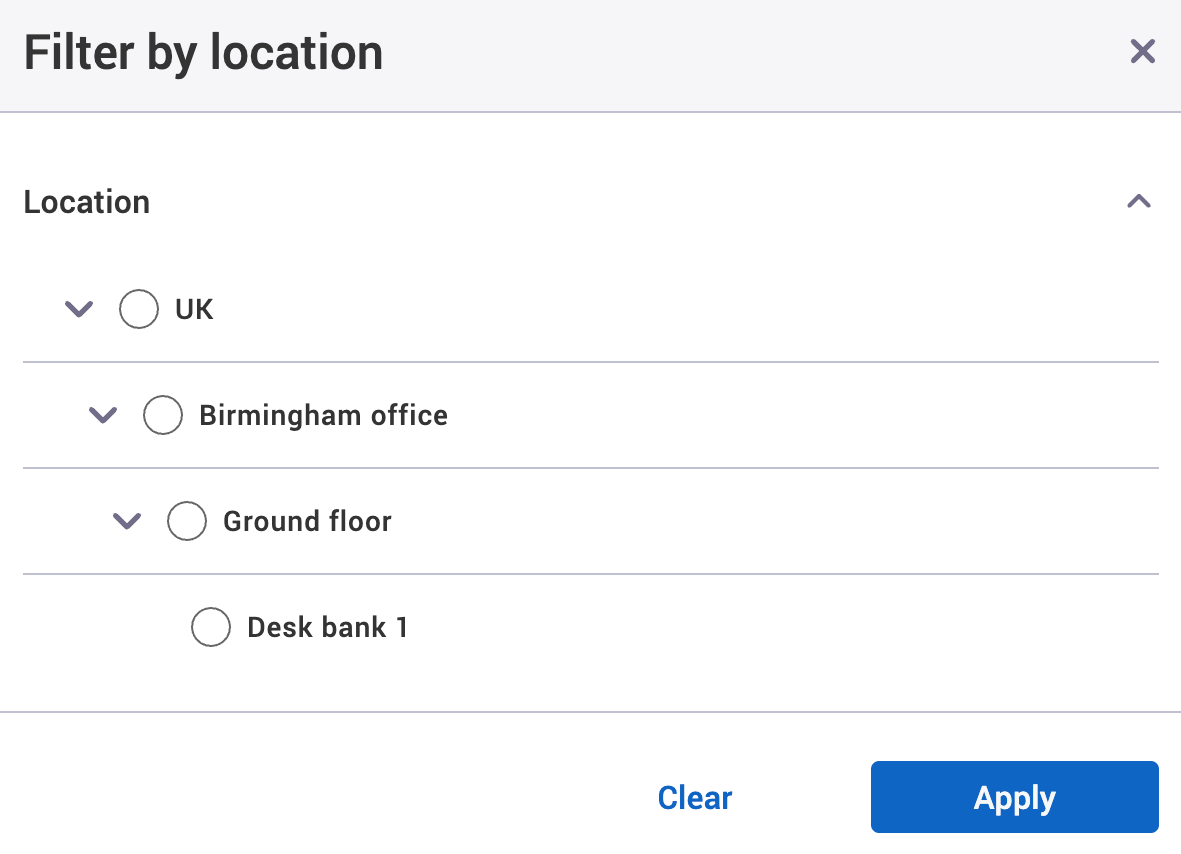This screenshot has height=854, width=1181.
Task: Select the UK radio button
Action: (138, 309)
